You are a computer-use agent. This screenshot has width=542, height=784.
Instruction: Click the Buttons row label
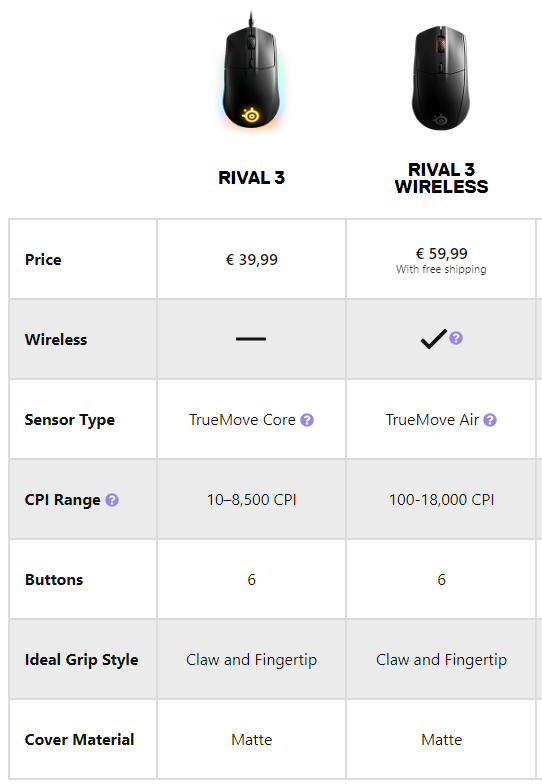click(x=54, y=580)
